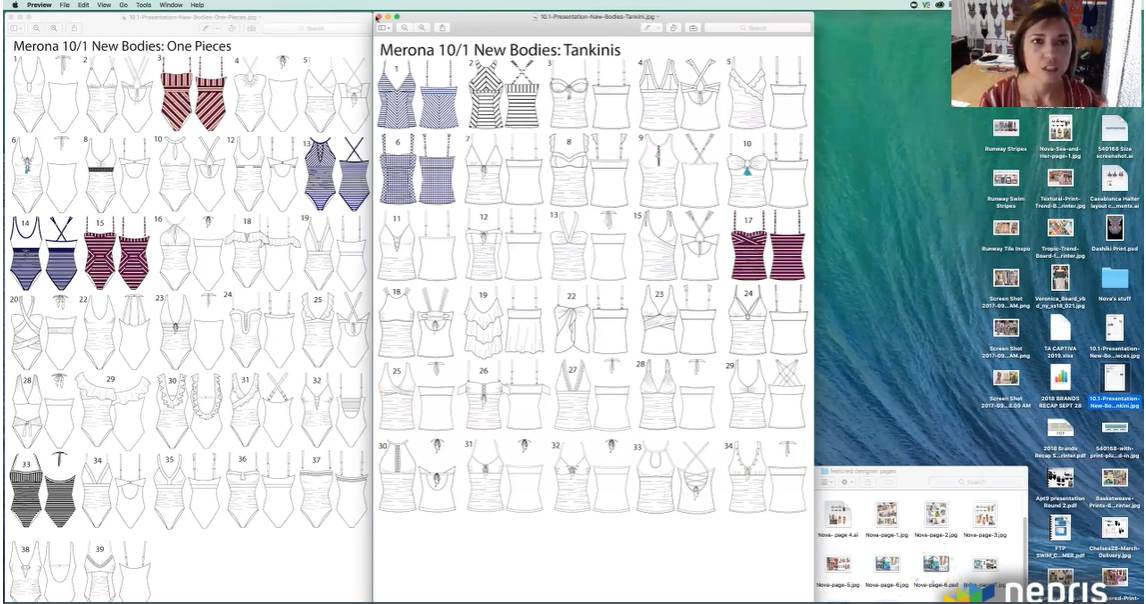Zoom in on the Tankini Preview window

pos(422,28)
